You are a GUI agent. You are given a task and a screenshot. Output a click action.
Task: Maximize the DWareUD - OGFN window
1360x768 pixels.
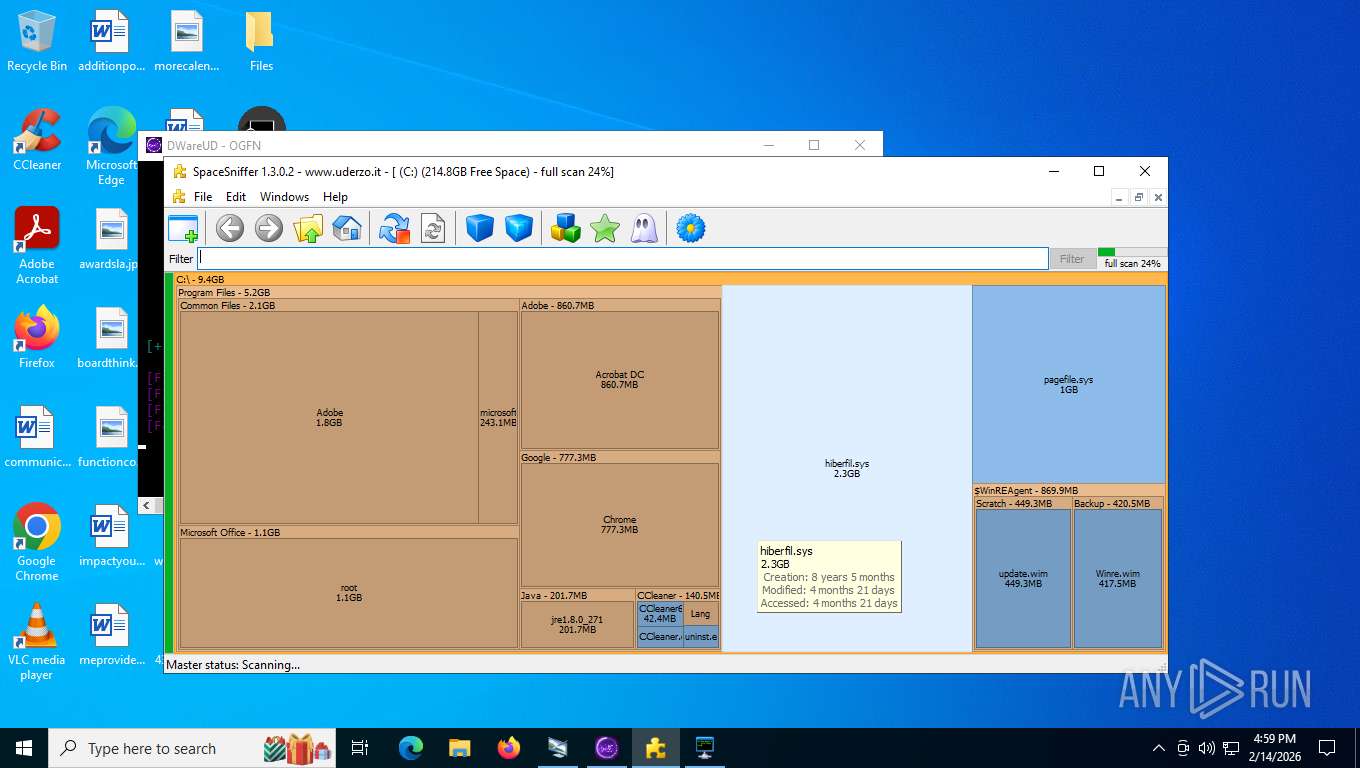pos(814,145)
